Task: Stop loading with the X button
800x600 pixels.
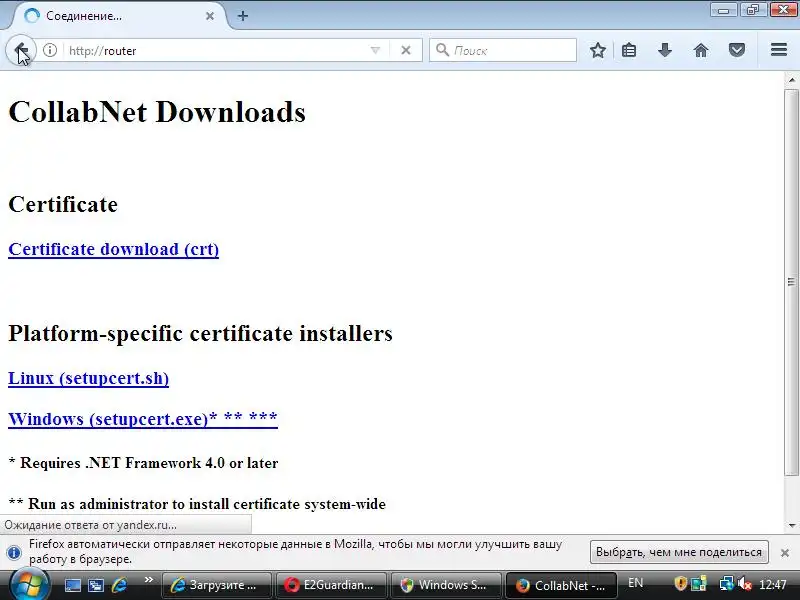Action: click(406, 50)
